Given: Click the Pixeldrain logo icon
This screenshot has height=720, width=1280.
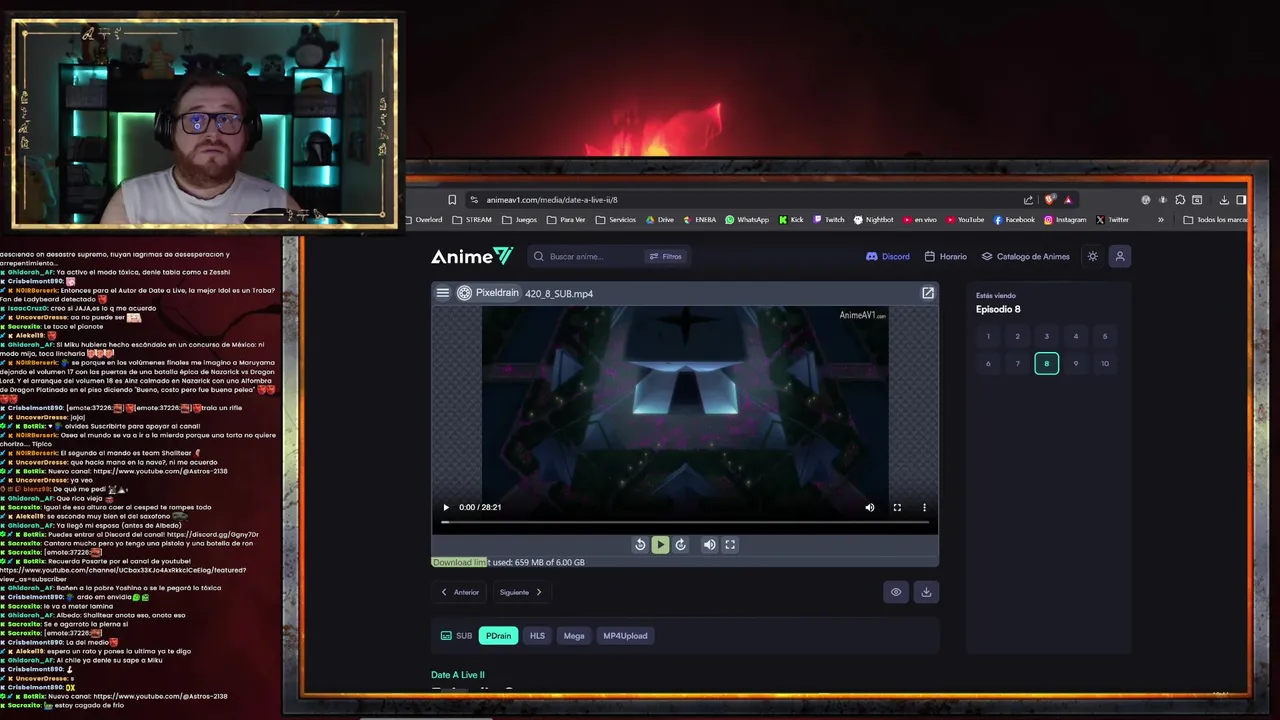Looking at the screenshot, I should (x=464, y=293).
